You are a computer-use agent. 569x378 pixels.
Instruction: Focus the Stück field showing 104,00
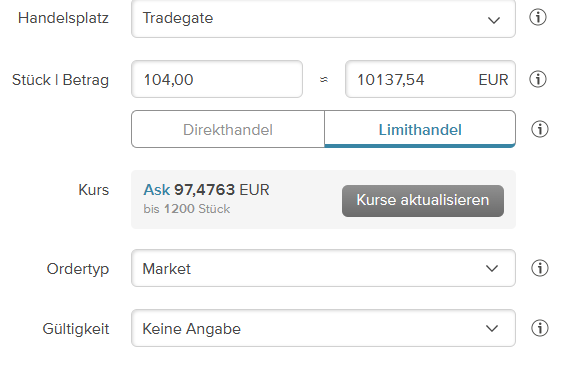(x=217, y=79)
